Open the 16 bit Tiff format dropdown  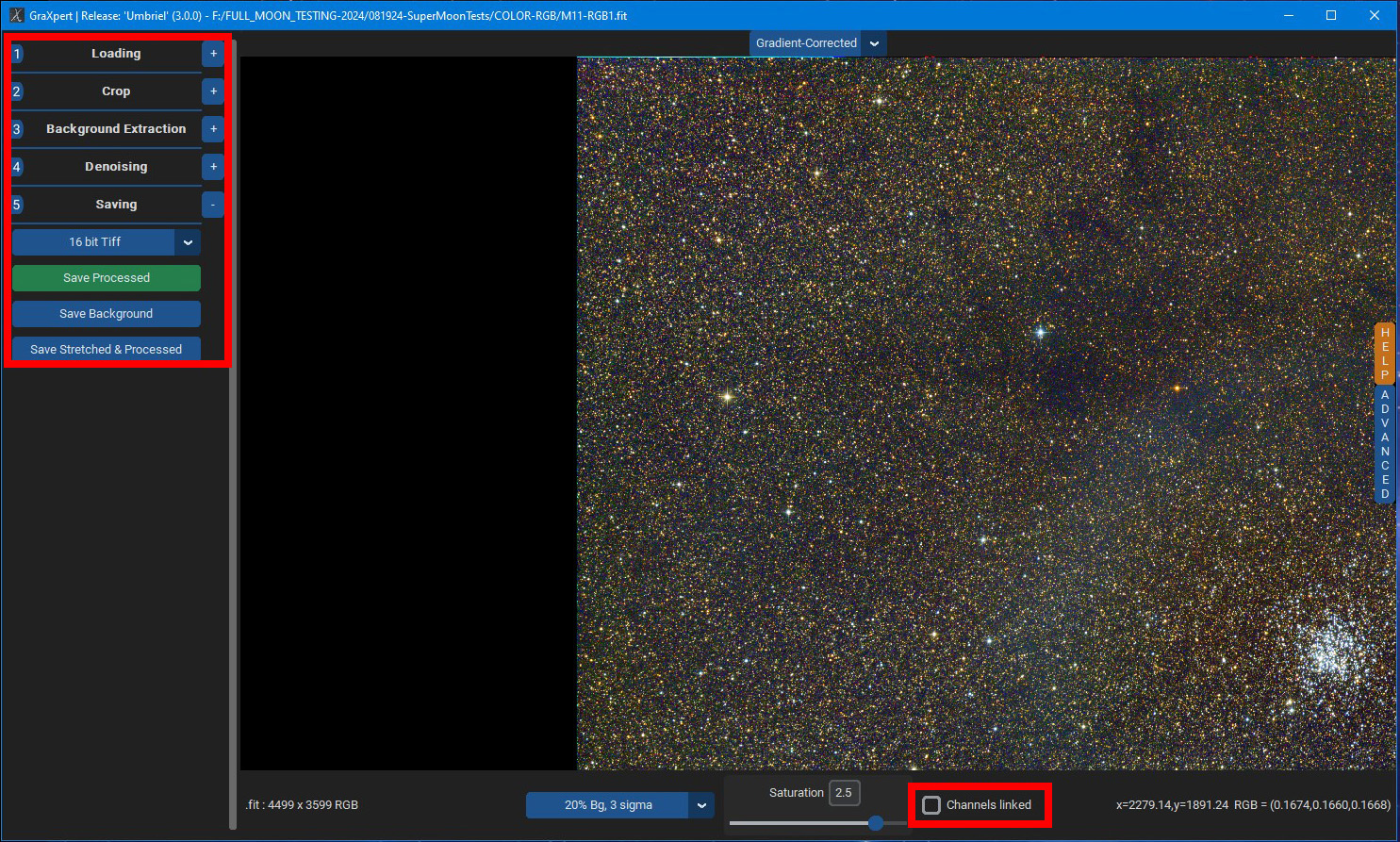(x=188, y=242)
